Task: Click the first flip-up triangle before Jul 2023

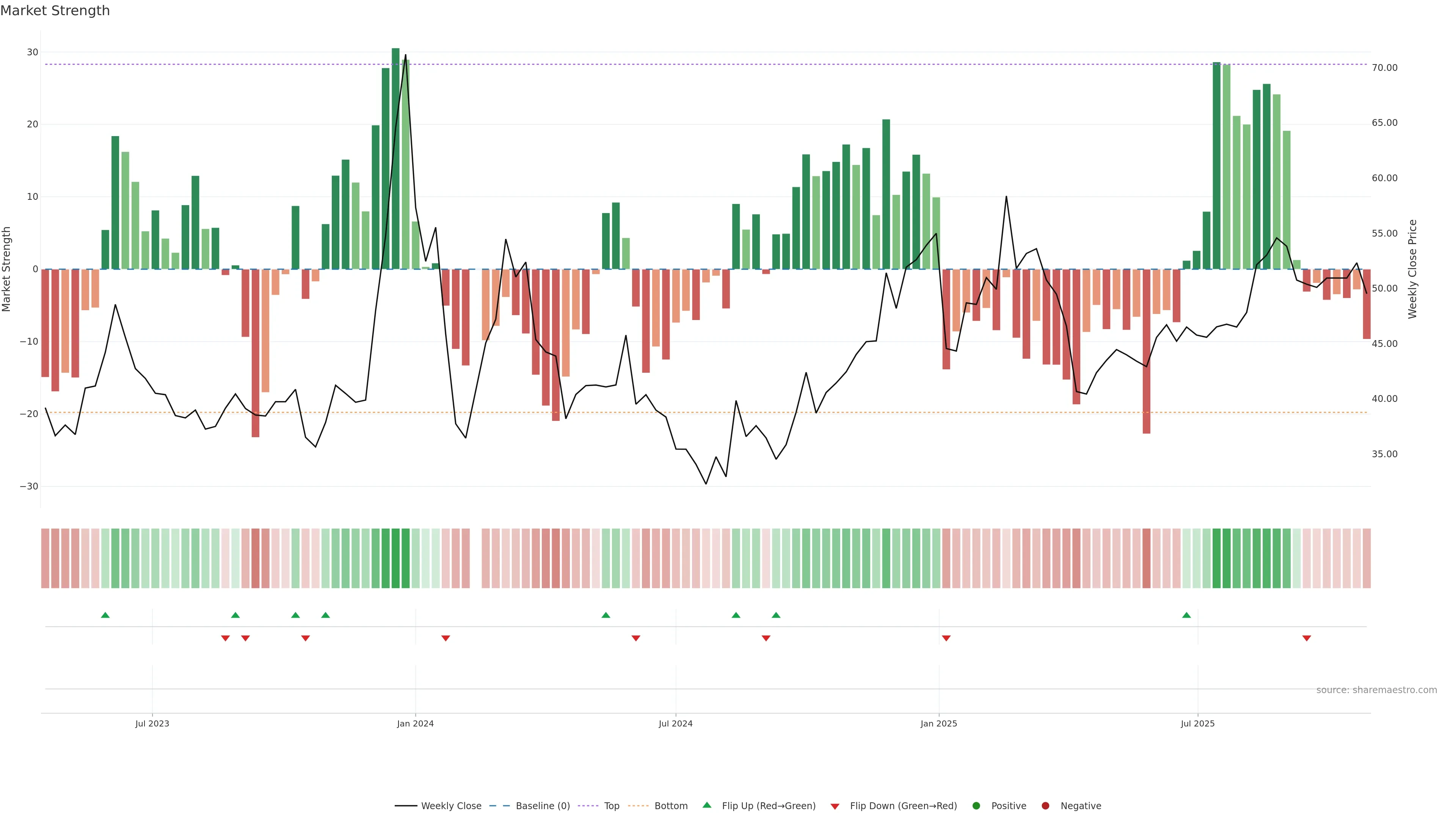Action: (x=105, y=615)
